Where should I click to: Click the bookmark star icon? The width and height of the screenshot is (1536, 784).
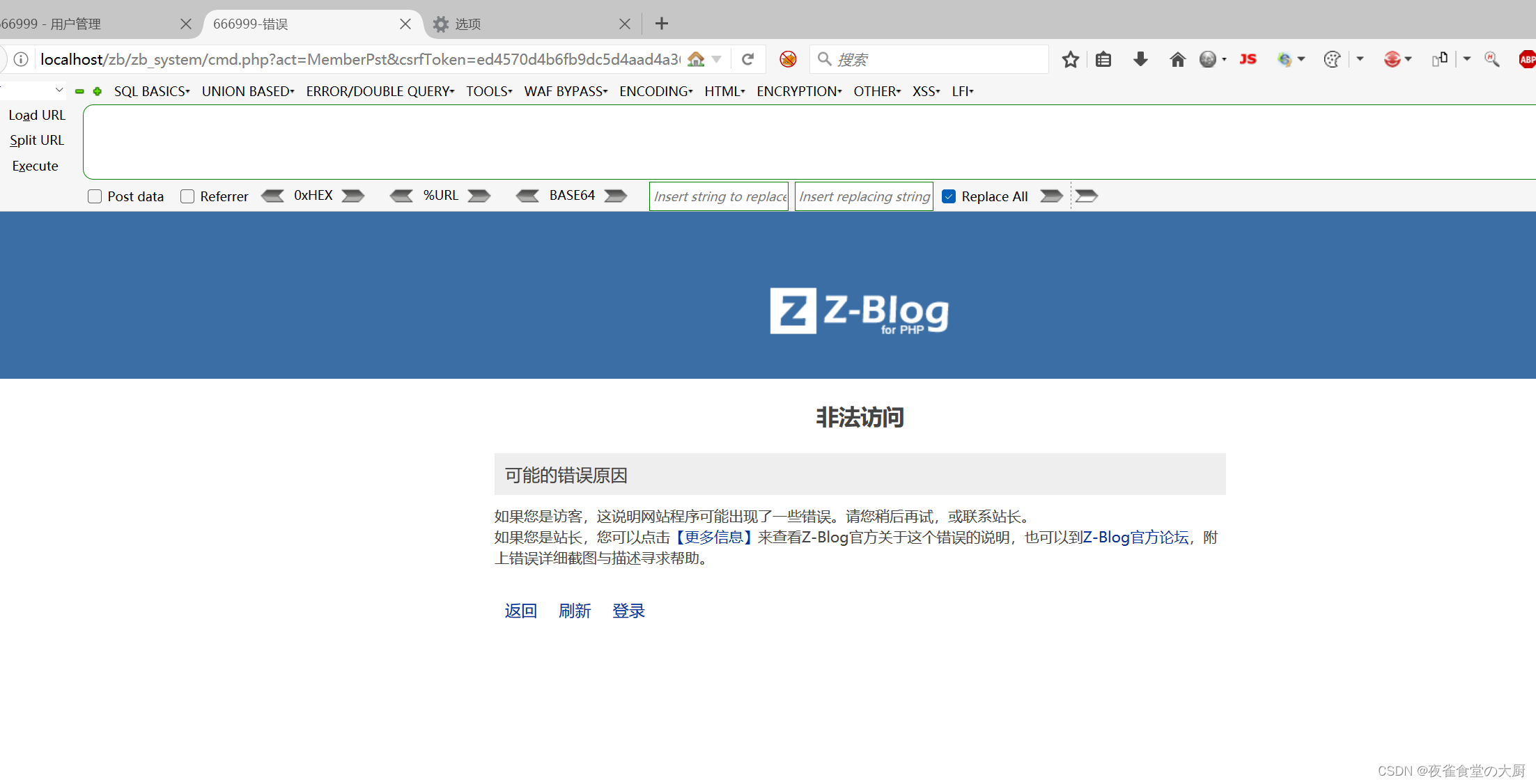click(x=1070, y=60)
